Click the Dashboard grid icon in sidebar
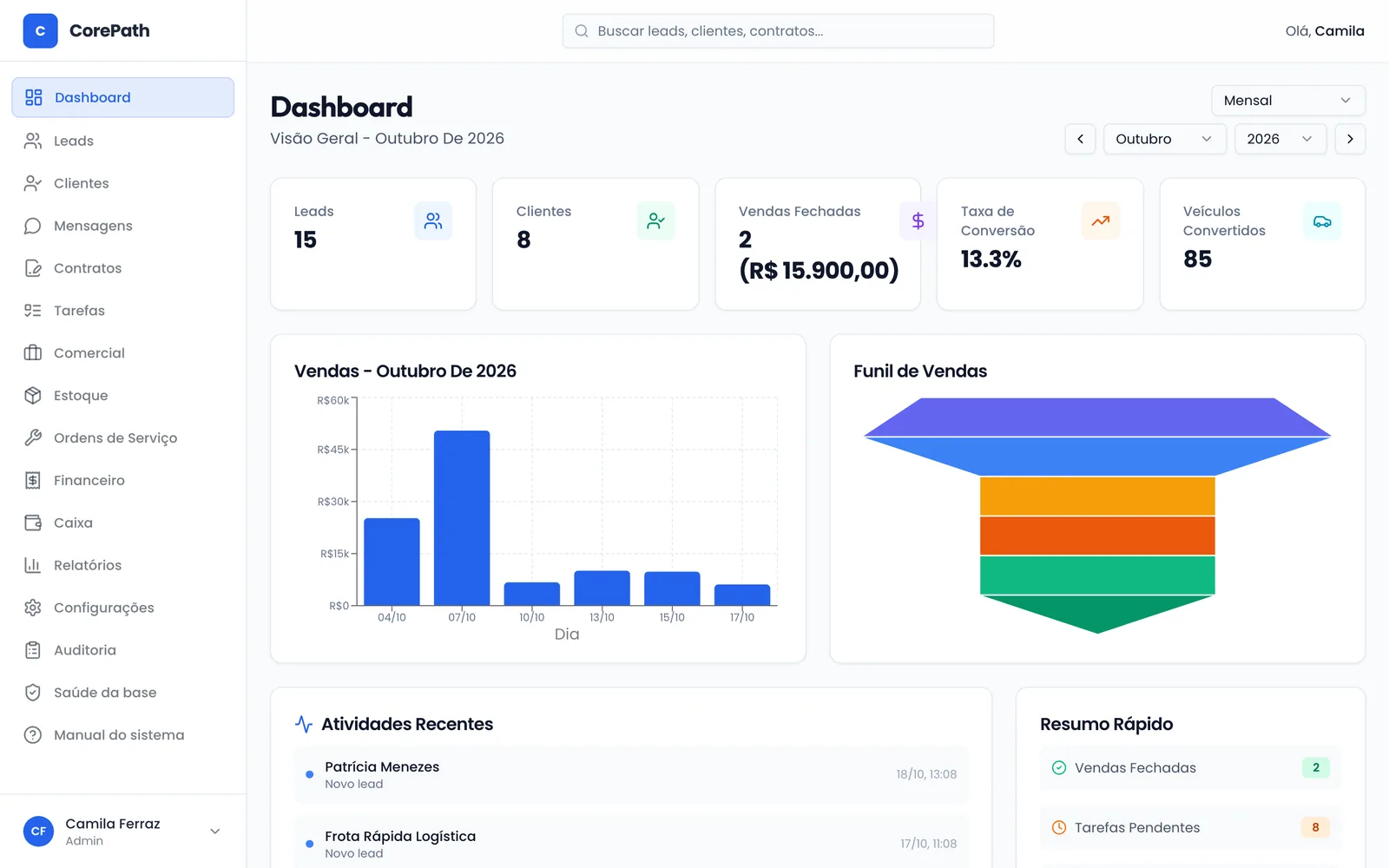The height and width of the screenshot is (868, 1389). 34,97
